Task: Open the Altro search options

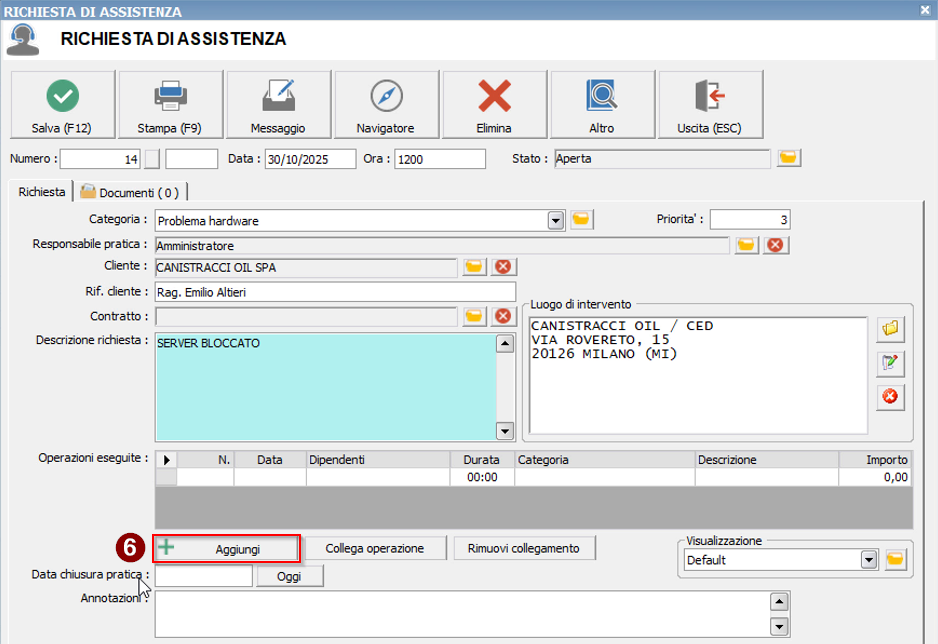Action: click(602, 105)
